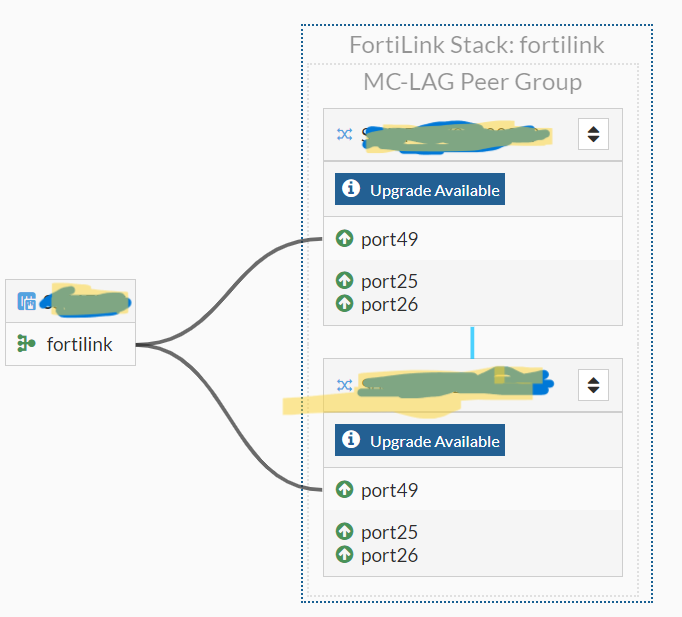This screenshot has height=617, width=682.
Task: Click the fortilink interface icon
Action: [27, 345]
